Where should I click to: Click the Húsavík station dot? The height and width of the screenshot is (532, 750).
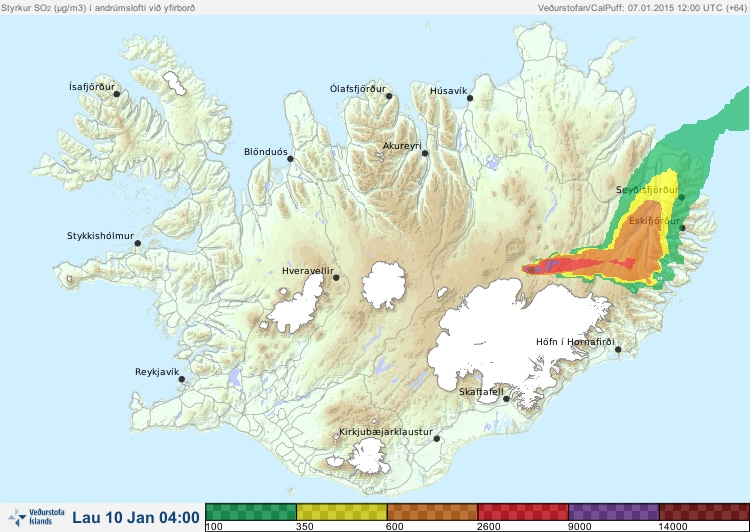(x=470, y=98)
